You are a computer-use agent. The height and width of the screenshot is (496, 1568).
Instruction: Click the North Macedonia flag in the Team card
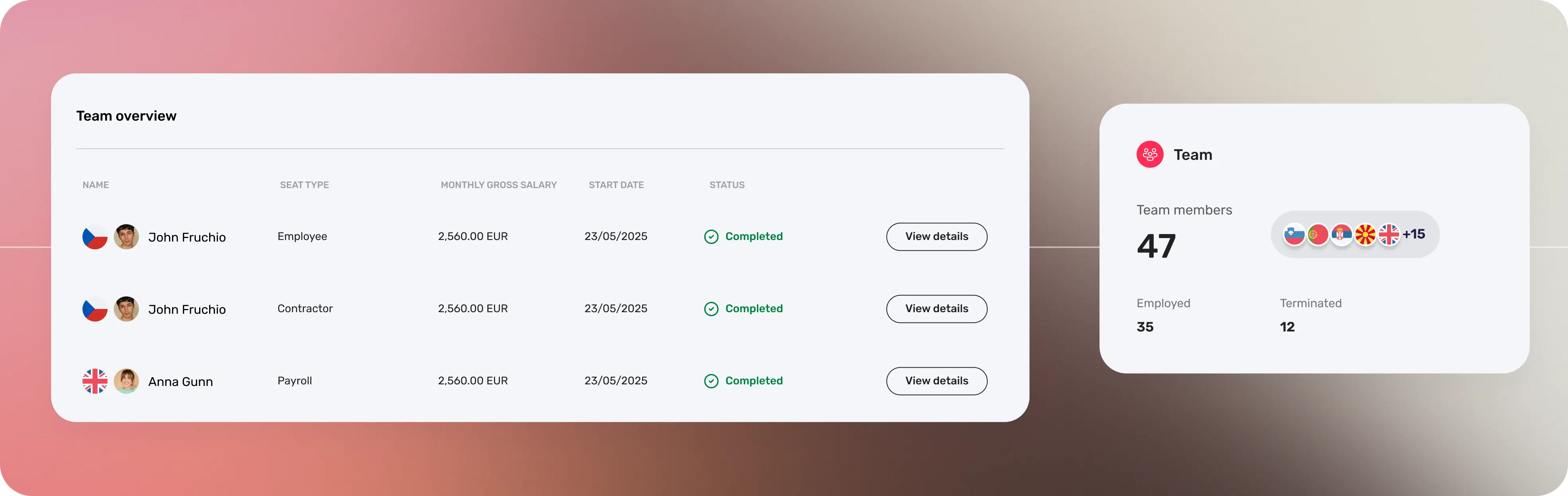[1365, 234]
